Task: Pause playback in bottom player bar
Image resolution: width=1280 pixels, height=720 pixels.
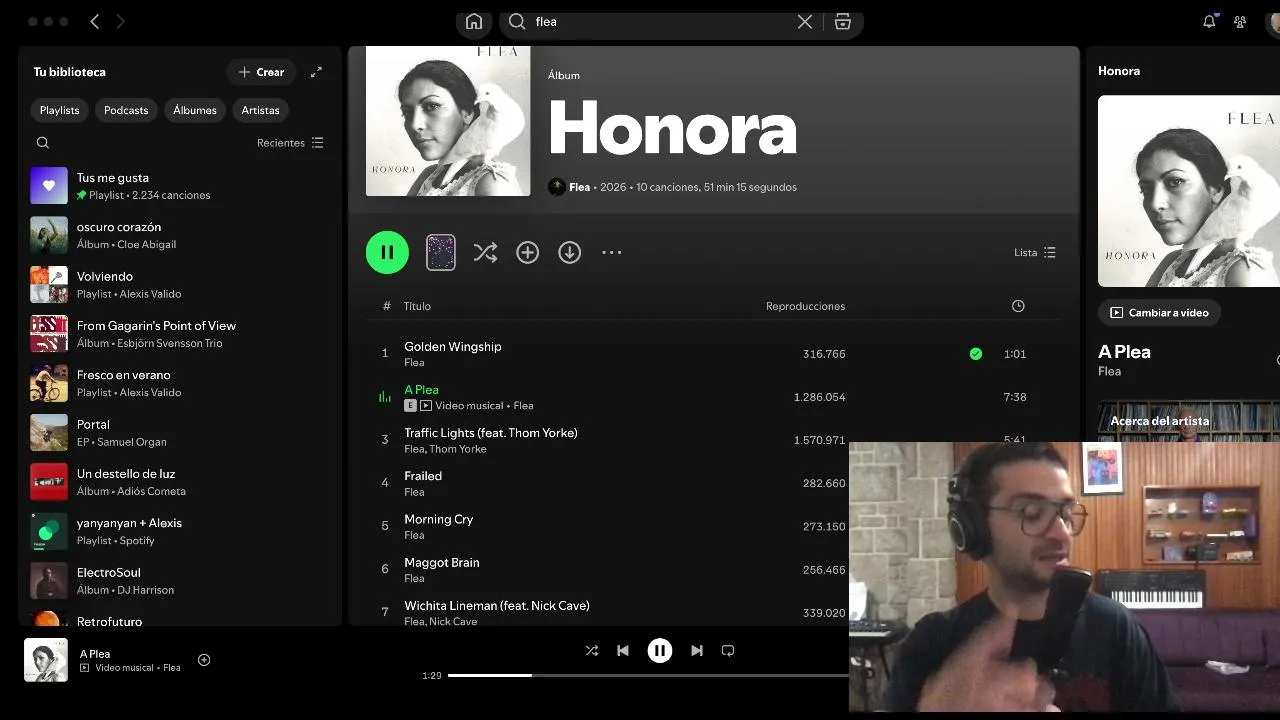Action: click(x=660, y=651)
